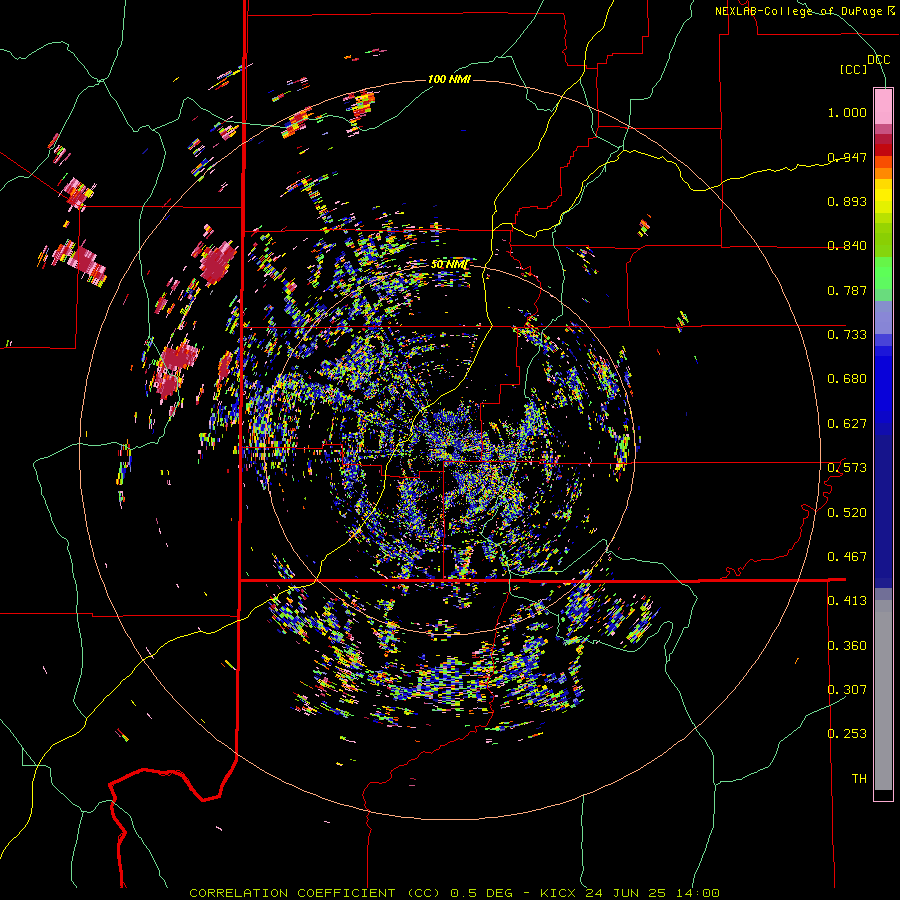Click the CORRELATION COEFFICIENT (CC) caption text
900x900 pixels.
pos(315,893)
